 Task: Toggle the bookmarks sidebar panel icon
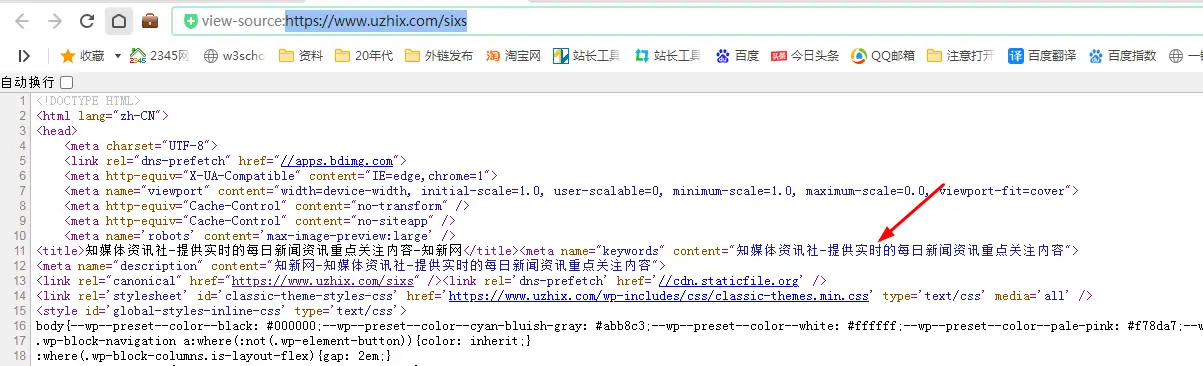point(25,56)
